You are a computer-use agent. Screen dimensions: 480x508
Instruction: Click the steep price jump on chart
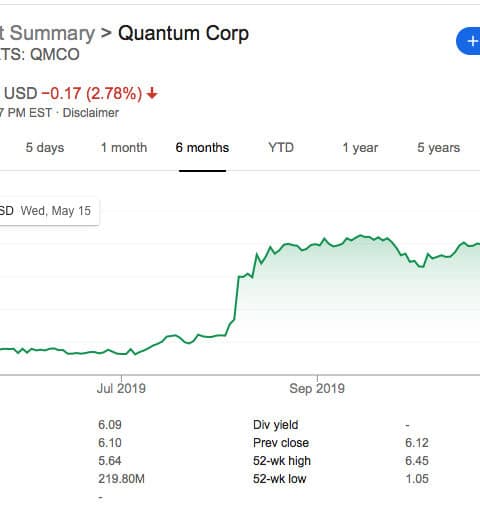click(236, 298)
